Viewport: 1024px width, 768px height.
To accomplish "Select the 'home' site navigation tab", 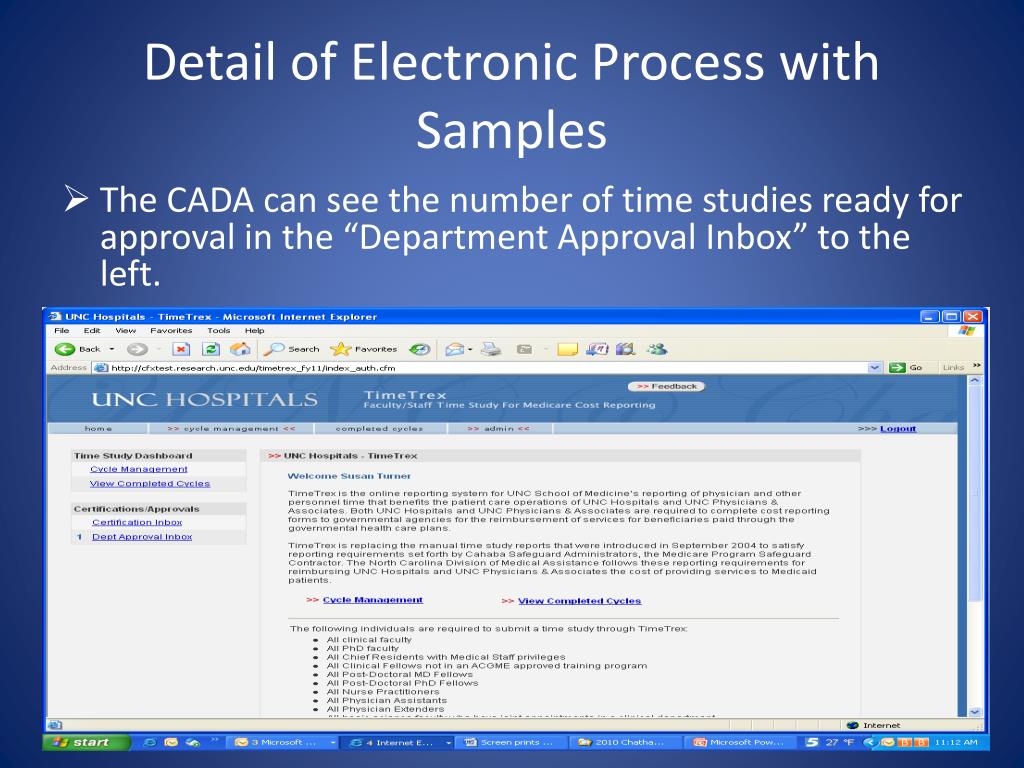I will pyautogui.click(x=99, y=428).
